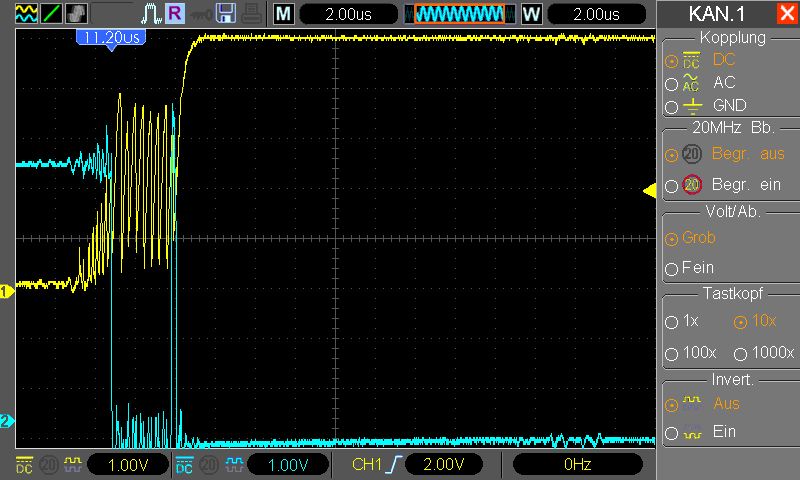The image size is (800, 480).
Task: Set probe attenuation to 10x
Action: pos(740,322)
